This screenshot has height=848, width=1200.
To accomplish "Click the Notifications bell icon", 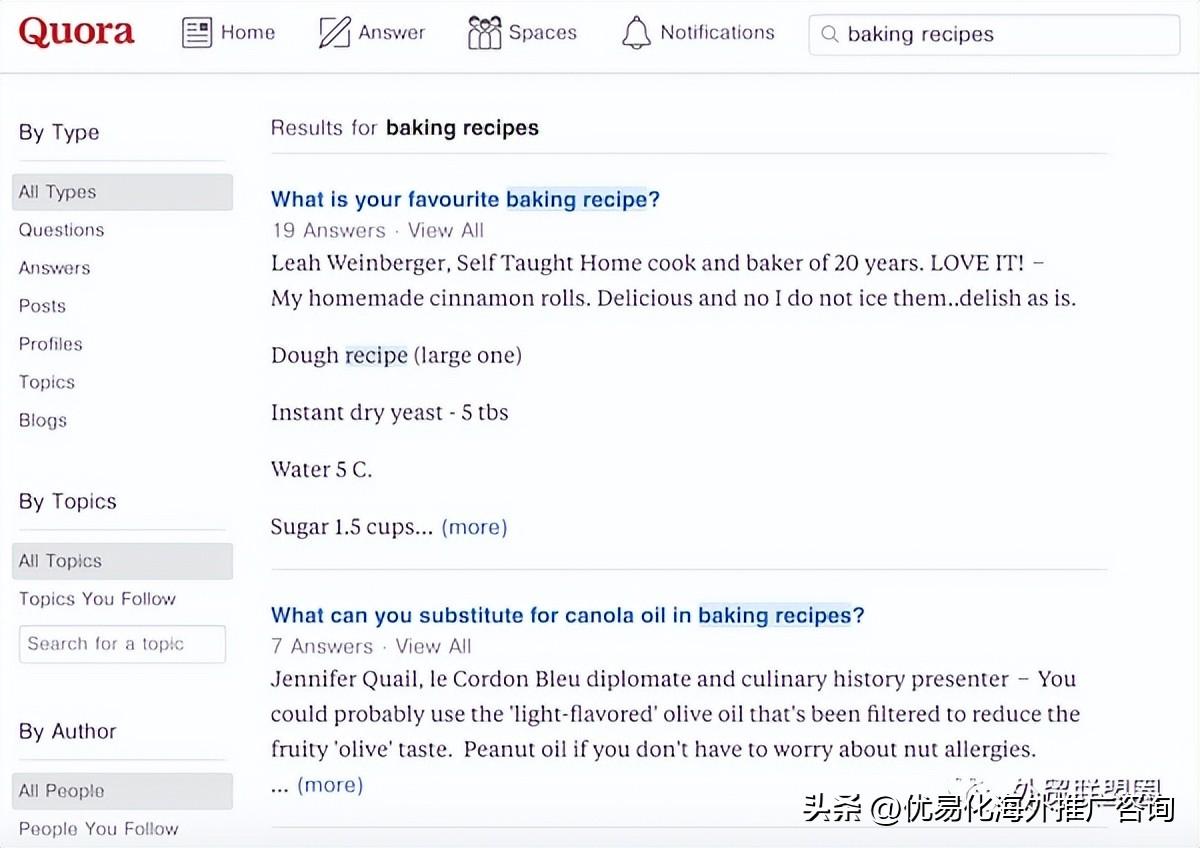I will coord(636,33).
